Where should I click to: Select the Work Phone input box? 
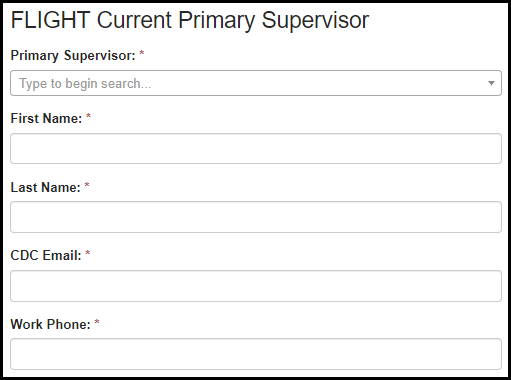click(x=256, y=354)
